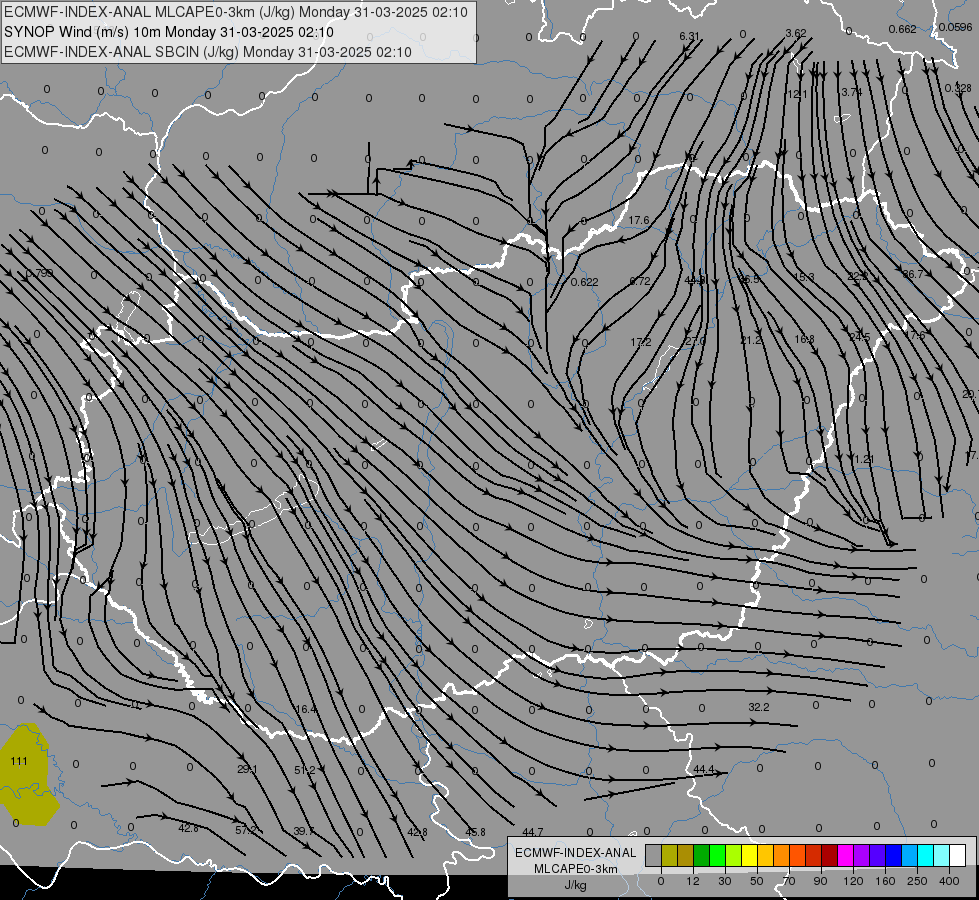The width and height of the screenshot is (979, 900).
Task: Click the map value '32.2'
Action: [759, 707]
